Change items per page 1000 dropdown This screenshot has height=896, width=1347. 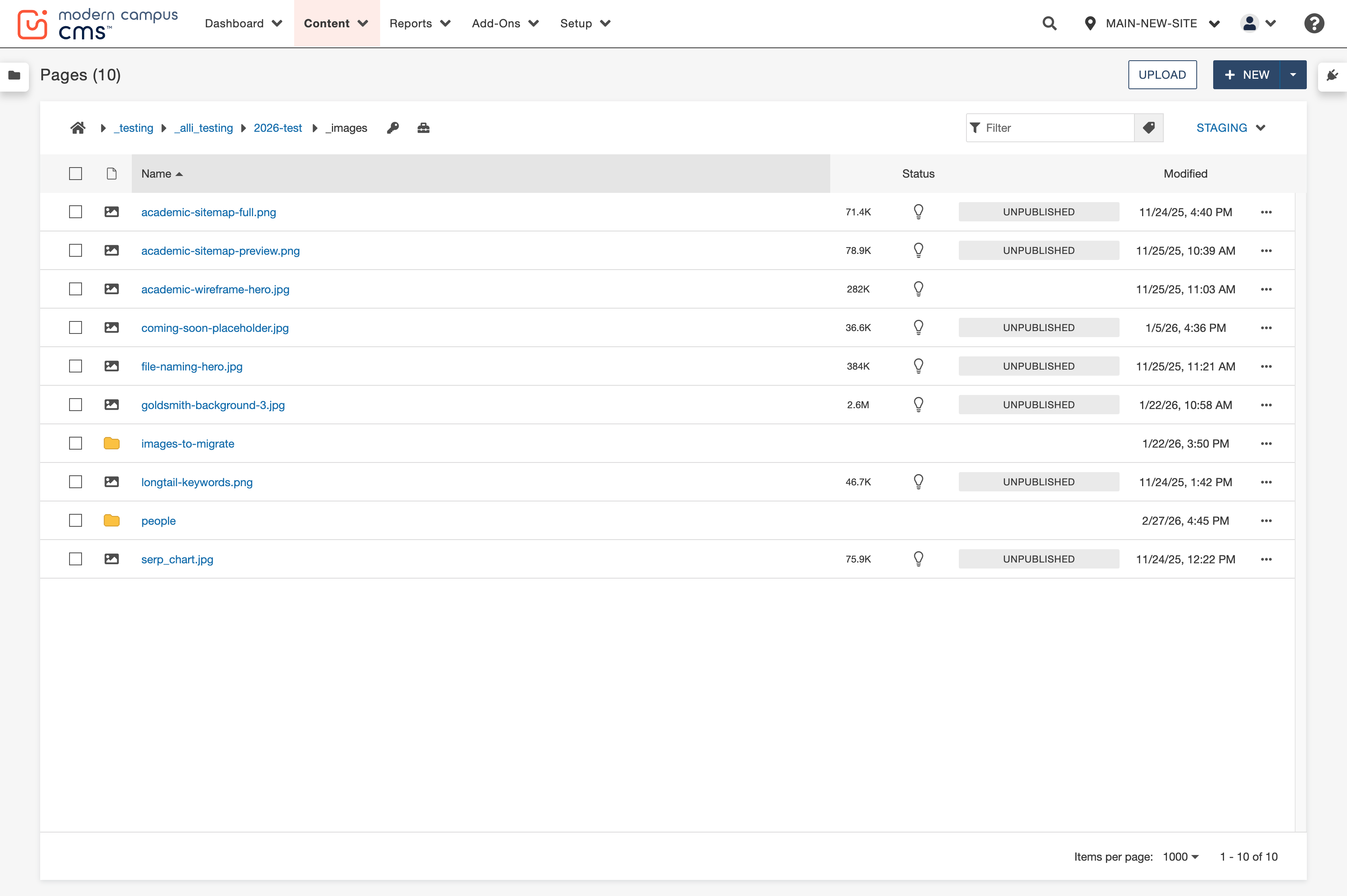click(1181, 857)
